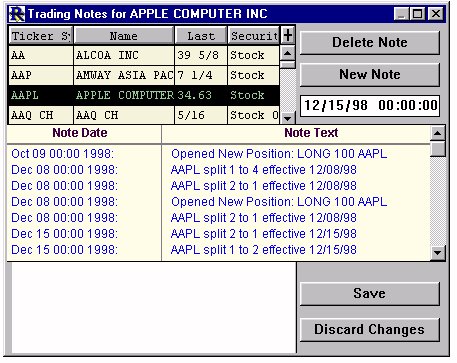The image size is (457, 363).
Task: Click the 34.63 last price cell
Action: click(201, 95)
